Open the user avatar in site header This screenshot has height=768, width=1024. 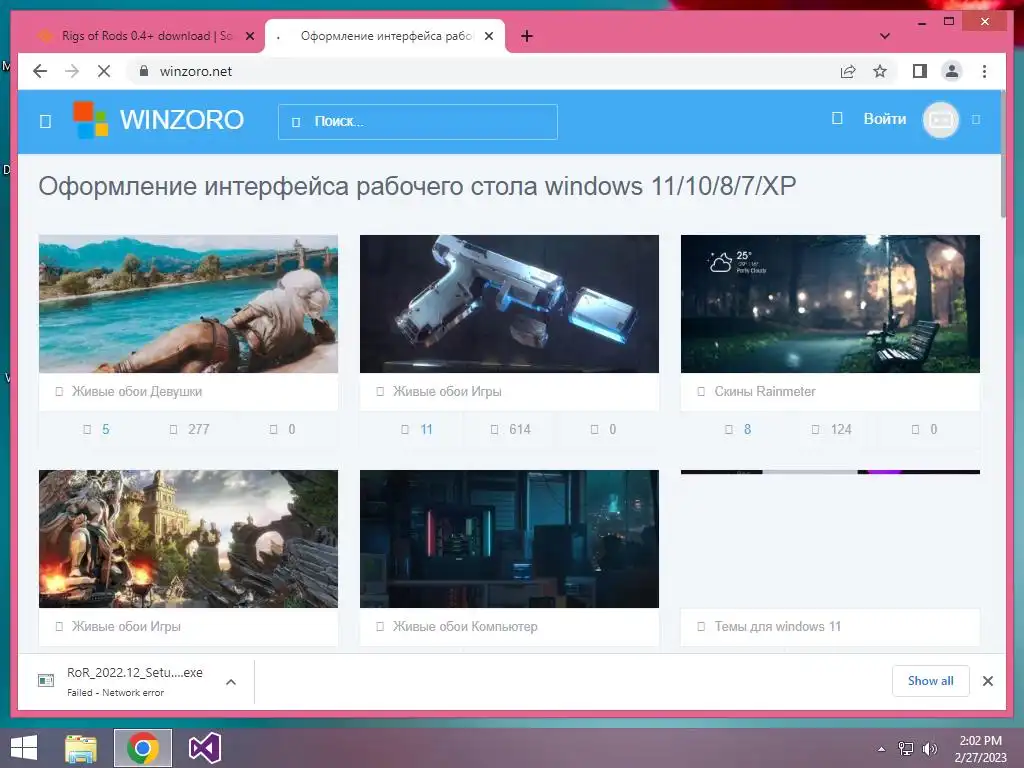pos(940,120)
